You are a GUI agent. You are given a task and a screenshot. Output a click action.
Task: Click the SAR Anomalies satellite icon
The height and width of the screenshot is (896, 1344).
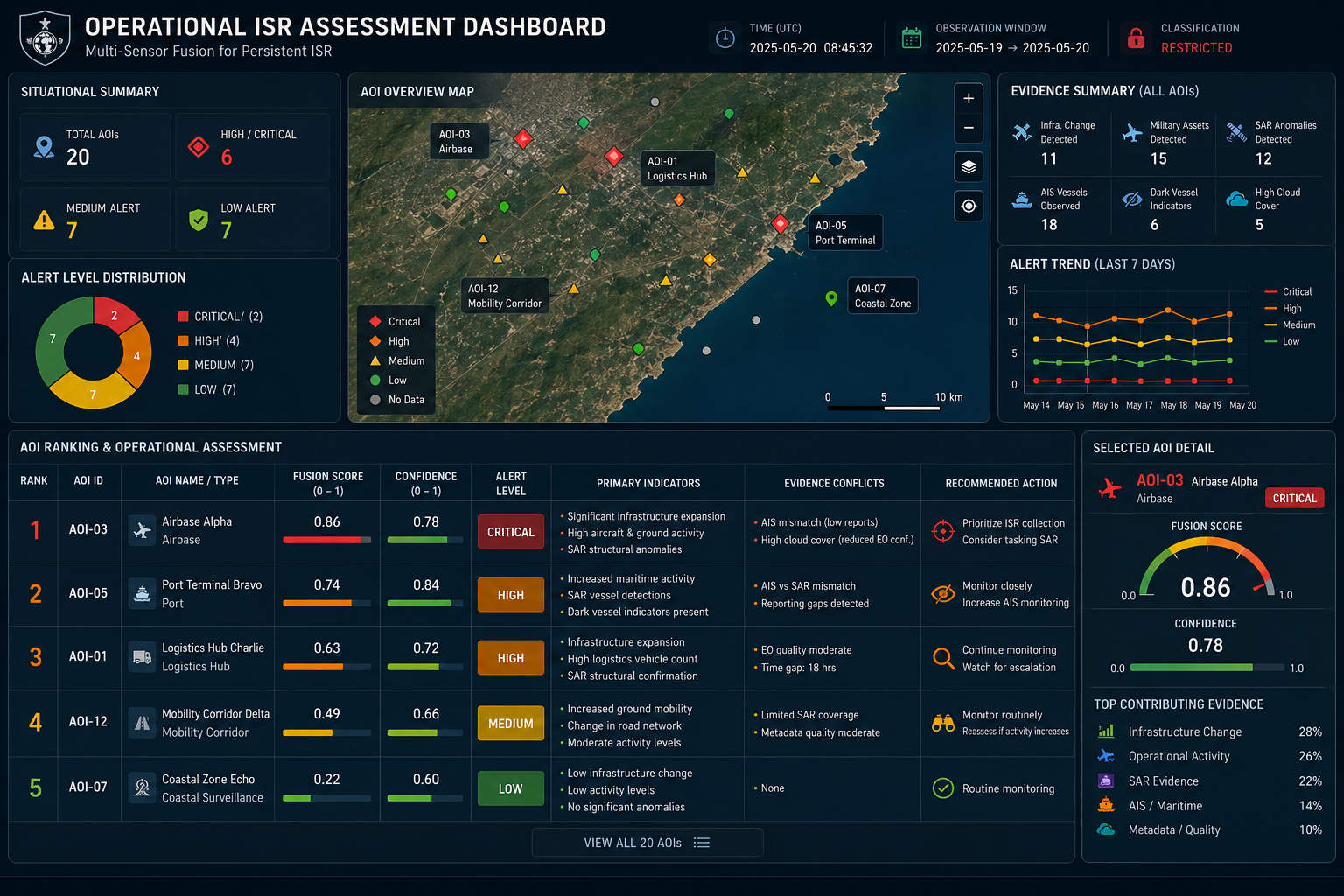(x=1236, y=132)
